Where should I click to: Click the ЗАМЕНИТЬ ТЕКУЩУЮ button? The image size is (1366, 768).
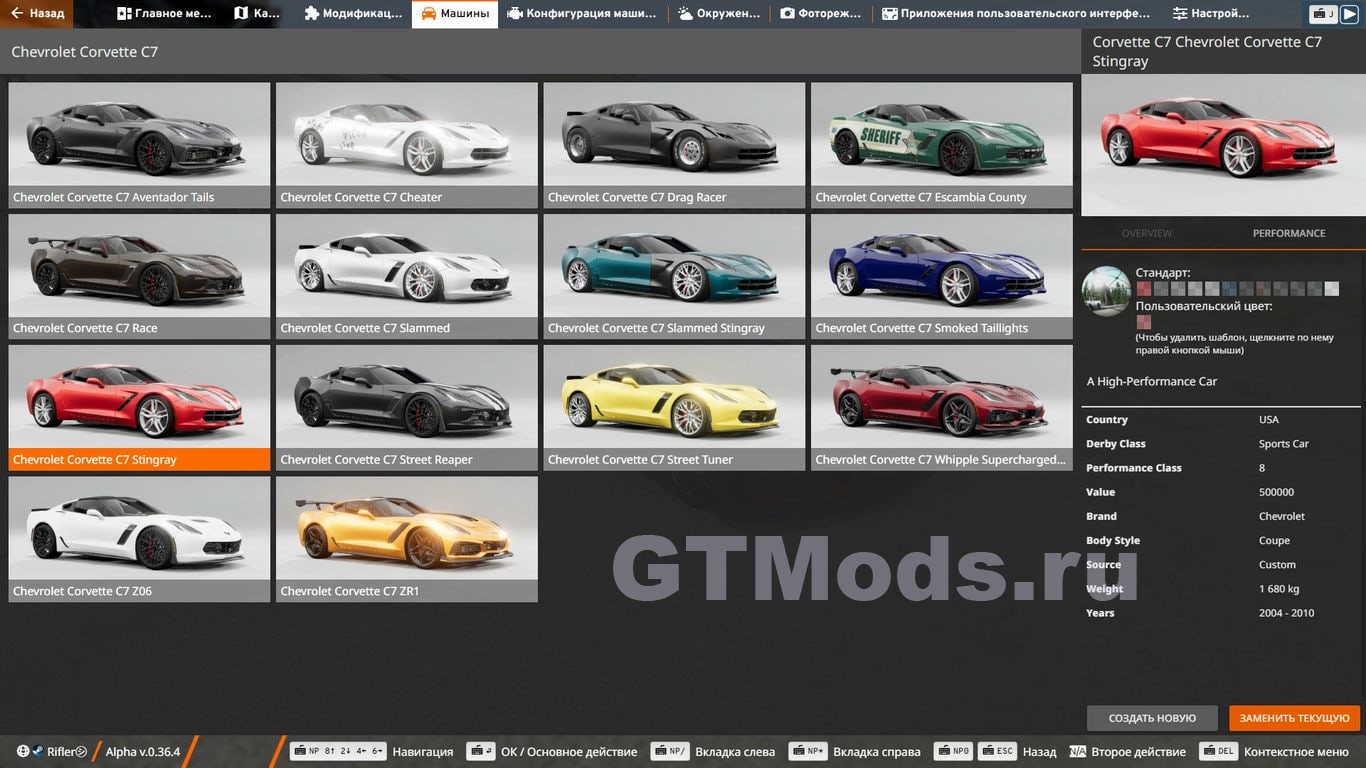1295,718
